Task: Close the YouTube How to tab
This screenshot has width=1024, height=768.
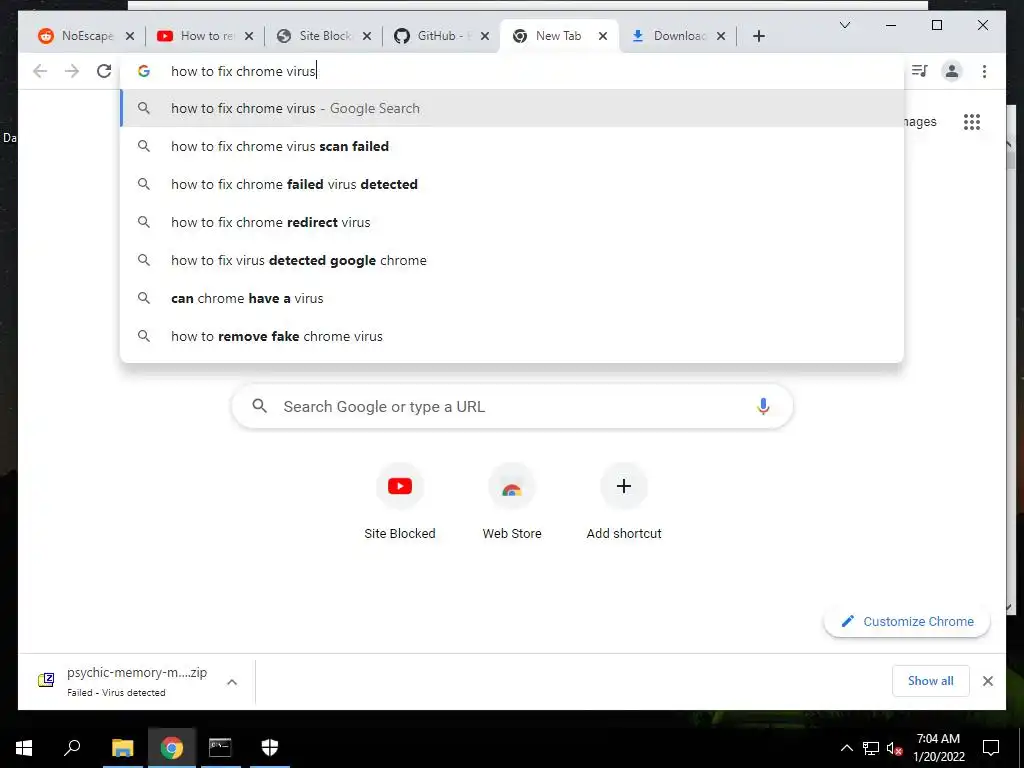Action: [249, 36]
